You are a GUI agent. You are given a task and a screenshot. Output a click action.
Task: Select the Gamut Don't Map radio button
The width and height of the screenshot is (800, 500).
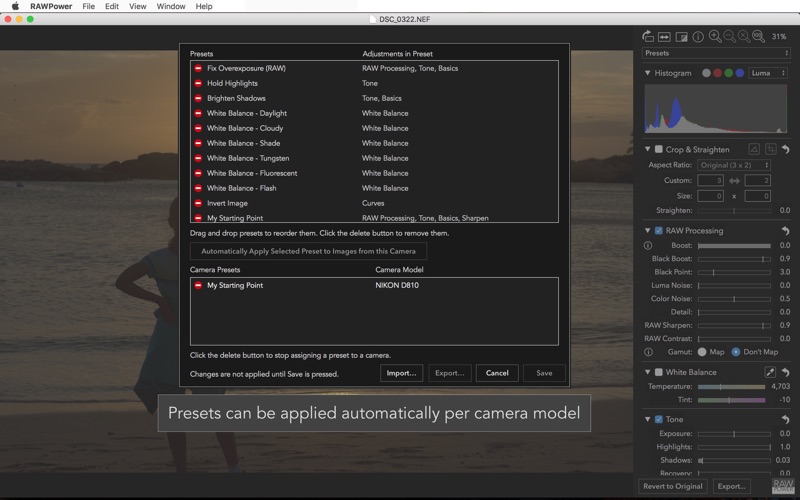pyautogui.click(x=736, y=352)
